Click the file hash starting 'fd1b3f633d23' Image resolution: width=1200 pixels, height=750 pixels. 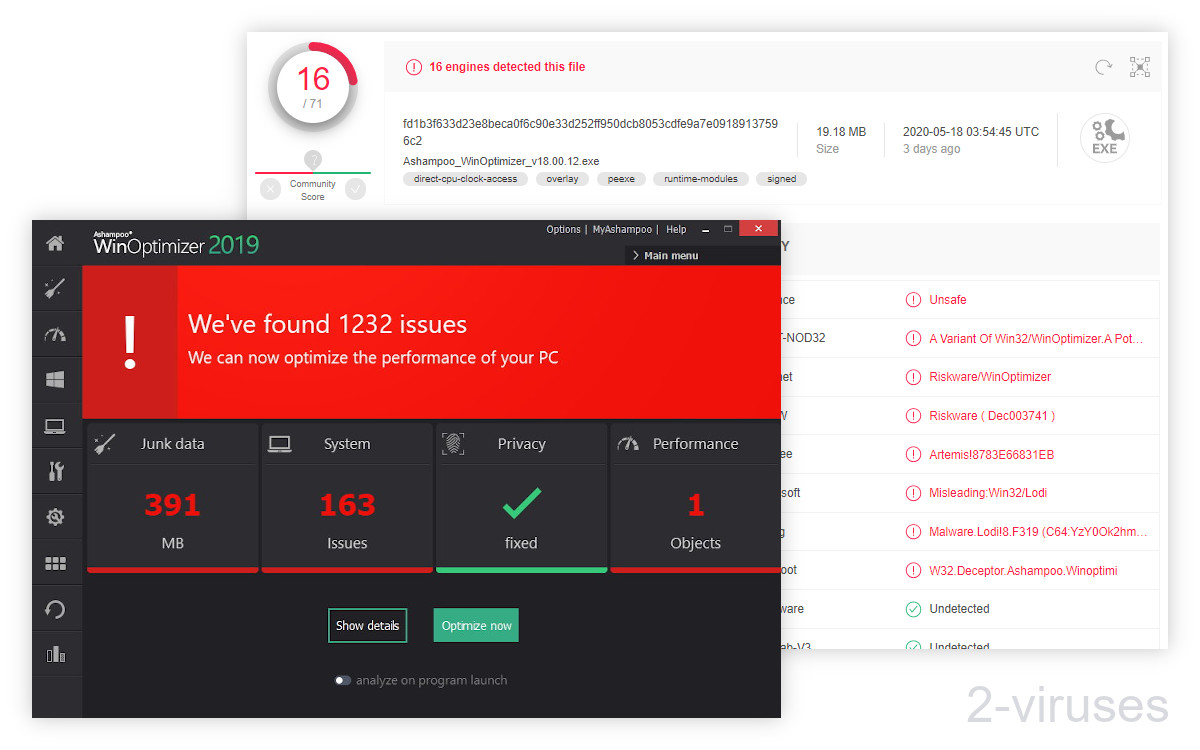pos(590,132)
